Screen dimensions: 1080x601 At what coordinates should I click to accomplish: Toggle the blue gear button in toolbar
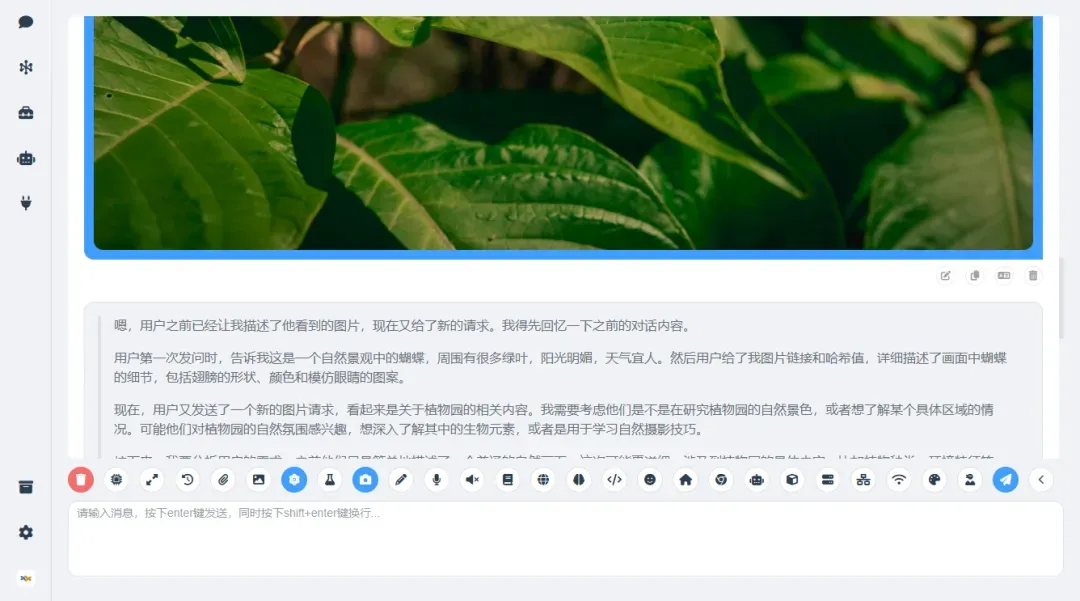pos(294,480)
